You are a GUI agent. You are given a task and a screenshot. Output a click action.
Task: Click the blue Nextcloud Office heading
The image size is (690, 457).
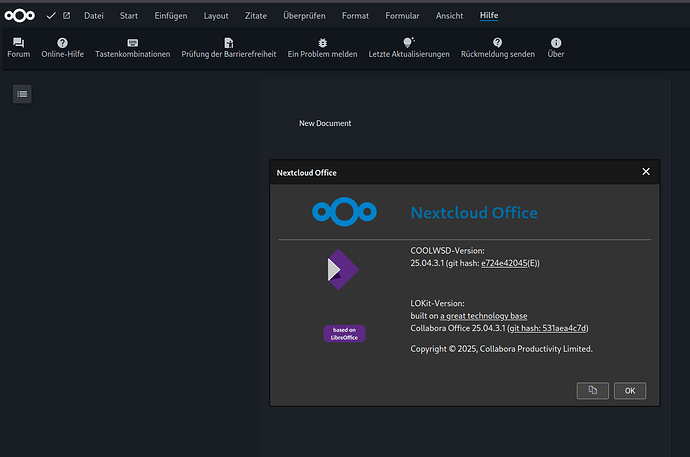click(x=474, y=213)
